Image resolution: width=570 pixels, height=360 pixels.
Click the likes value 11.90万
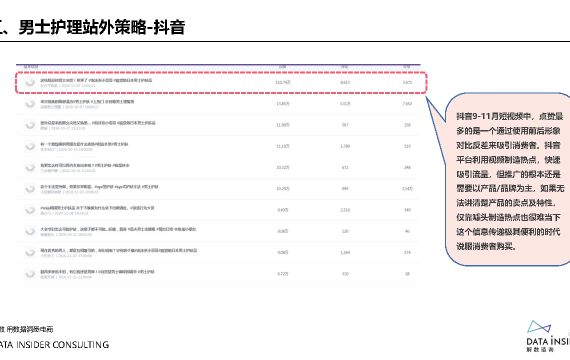coord(283,125)
